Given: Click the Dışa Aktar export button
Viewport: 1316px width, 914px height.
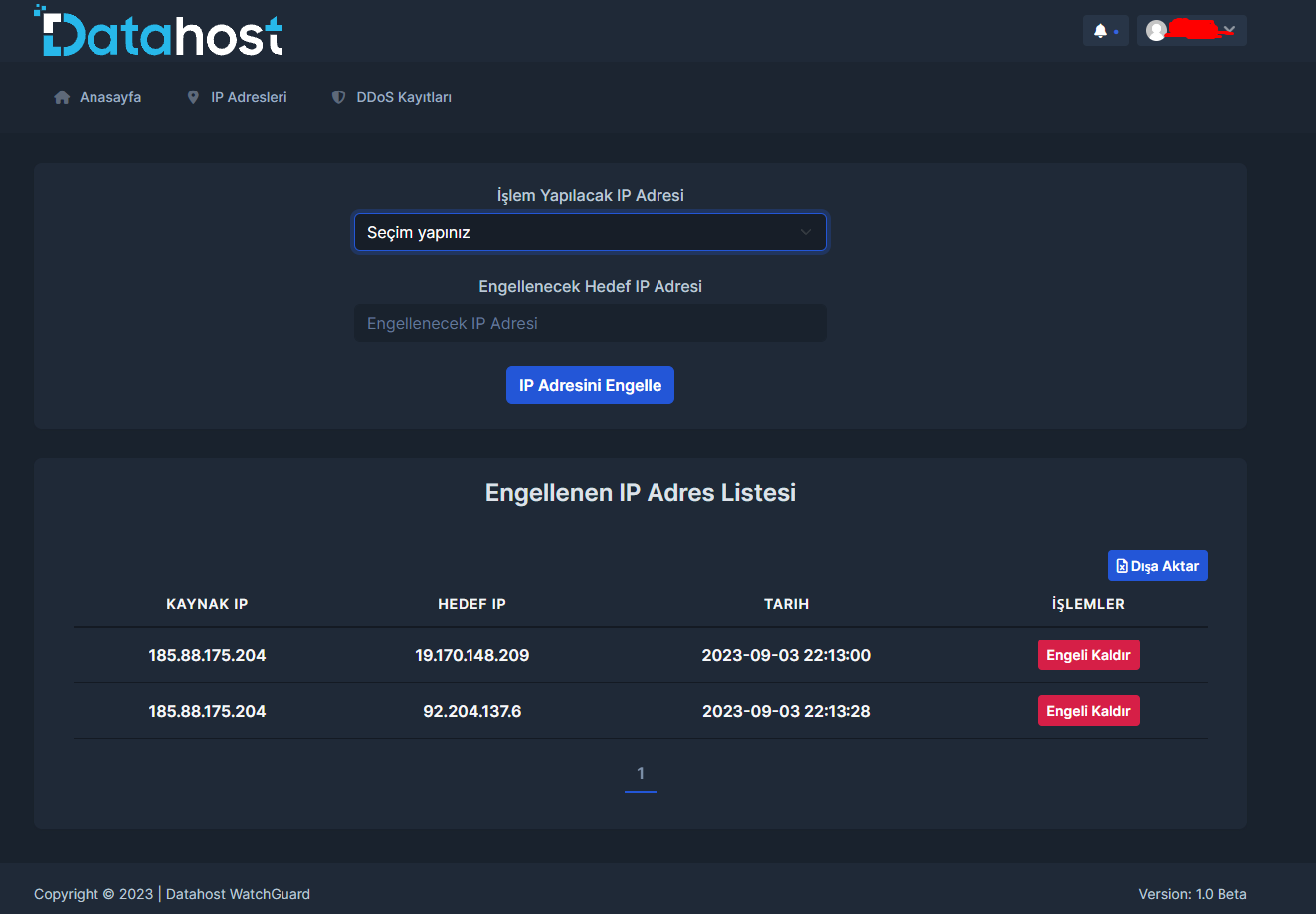Looking at the screenshot, I should (1157, 566).
